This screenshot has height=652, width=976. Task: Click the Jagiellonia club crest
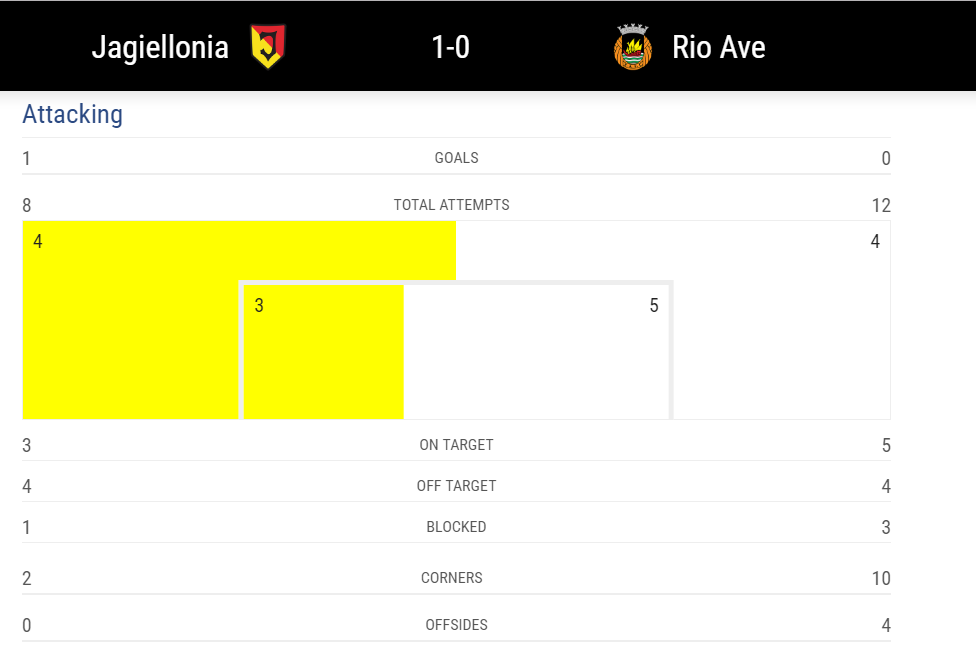click(267, 47)
